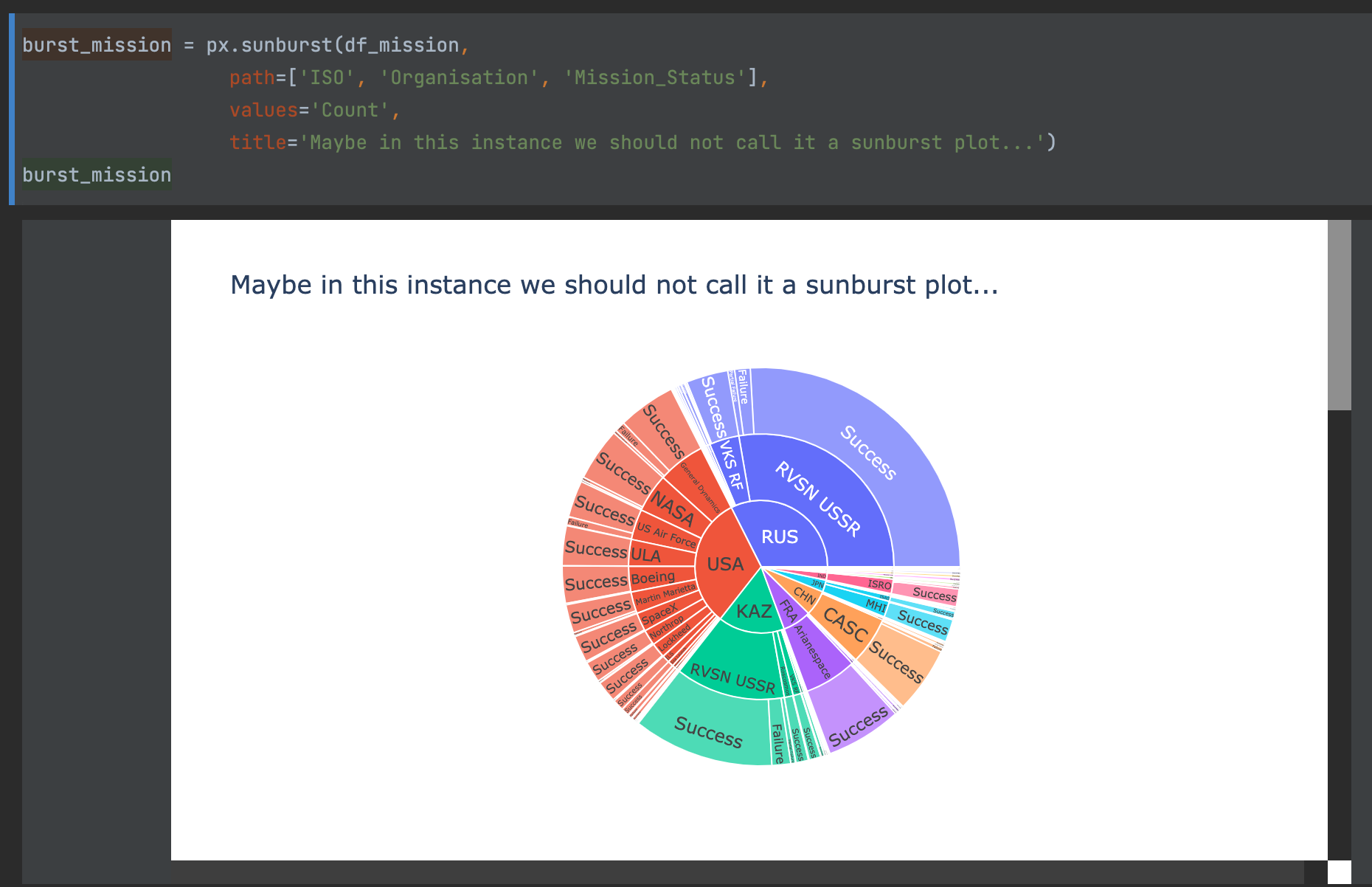Click the vertical scrollbar track below the thumb

click(1340, 635)
